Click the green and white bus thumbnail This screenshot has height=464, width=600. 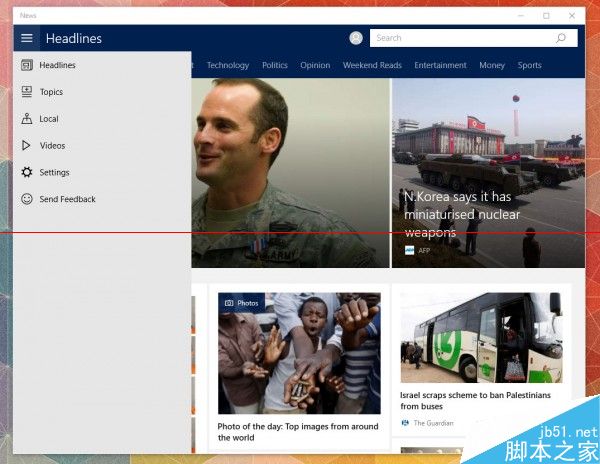[x=482, y=337]
